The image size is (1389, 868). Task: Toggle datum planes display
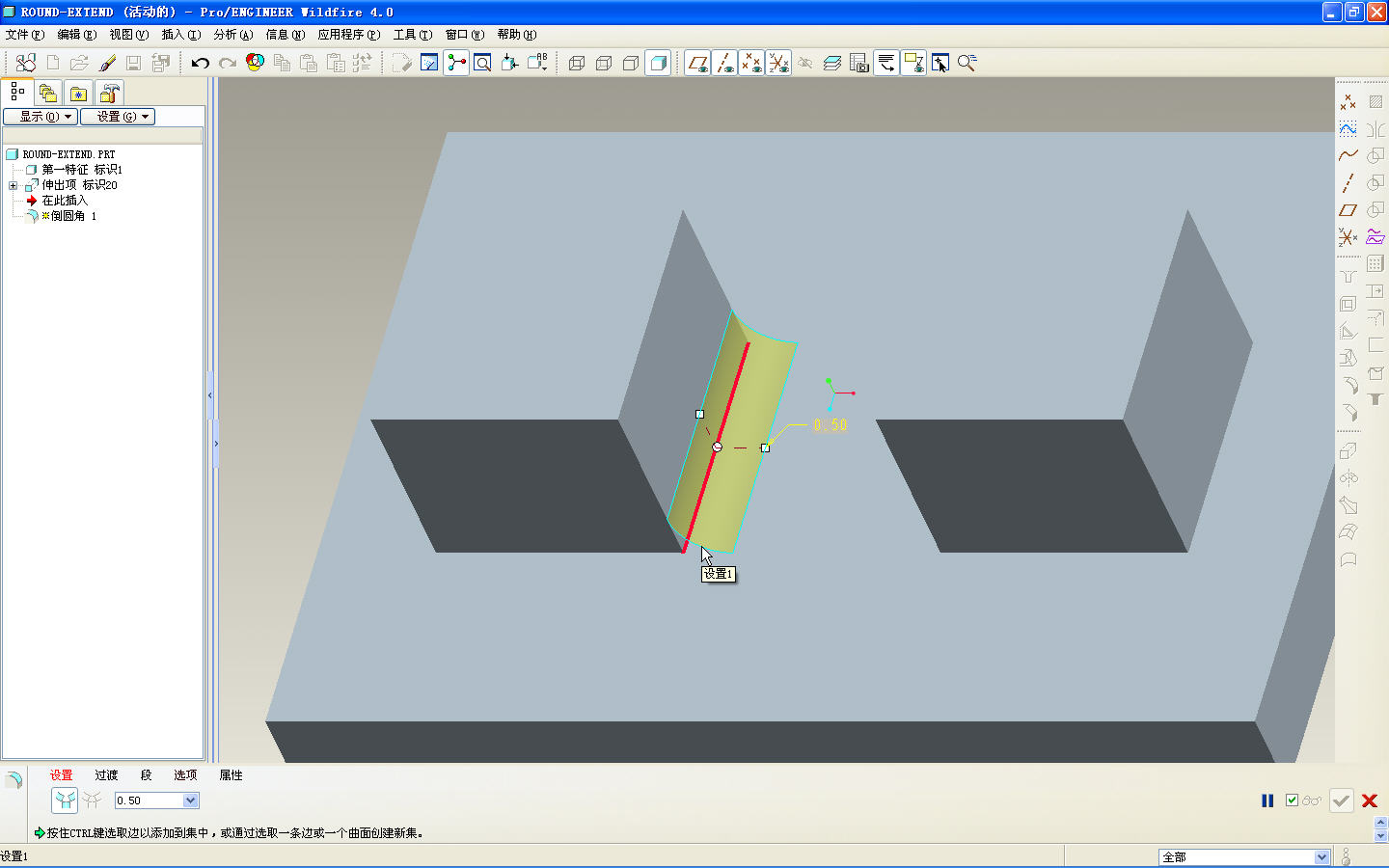click(x=697, y=64)
